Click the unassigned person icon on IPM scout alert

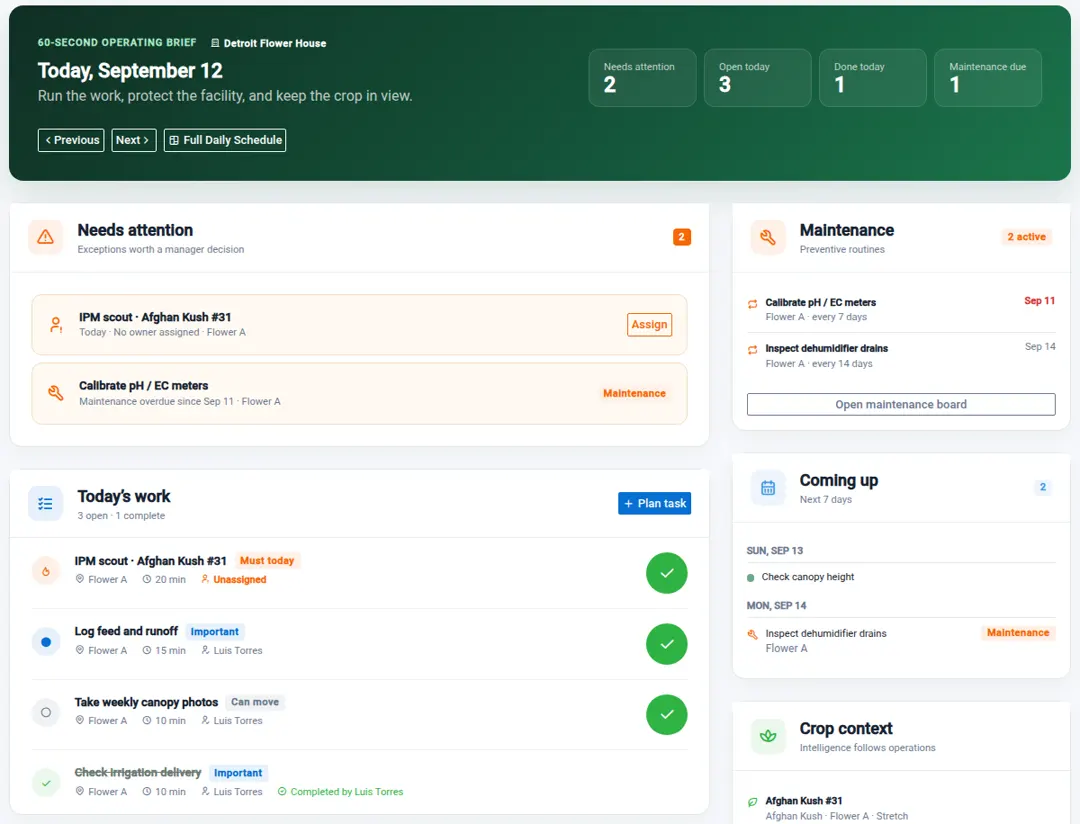coord(56,325)
